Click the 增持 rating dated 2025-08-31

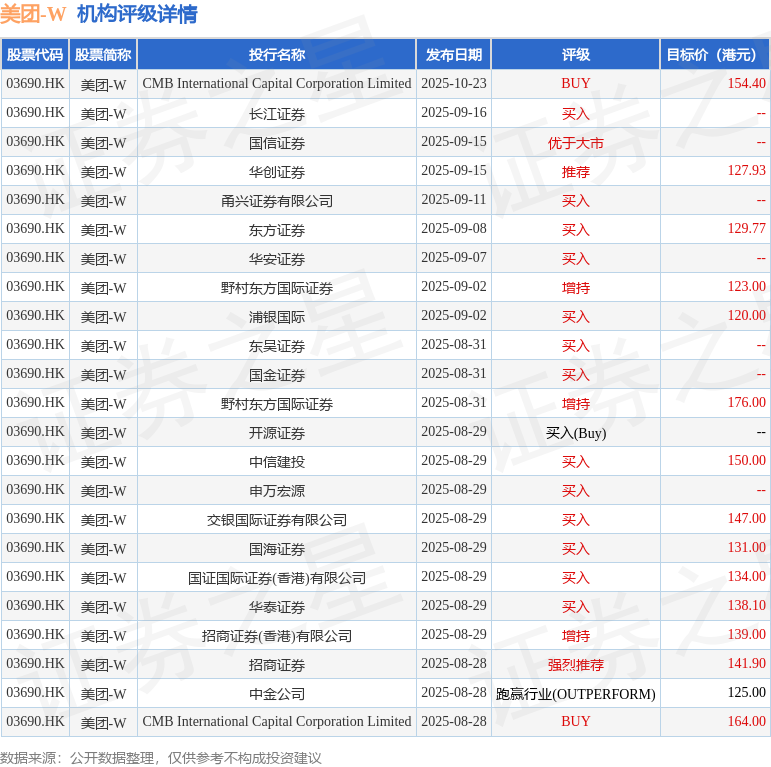click(x=576, y=404)
